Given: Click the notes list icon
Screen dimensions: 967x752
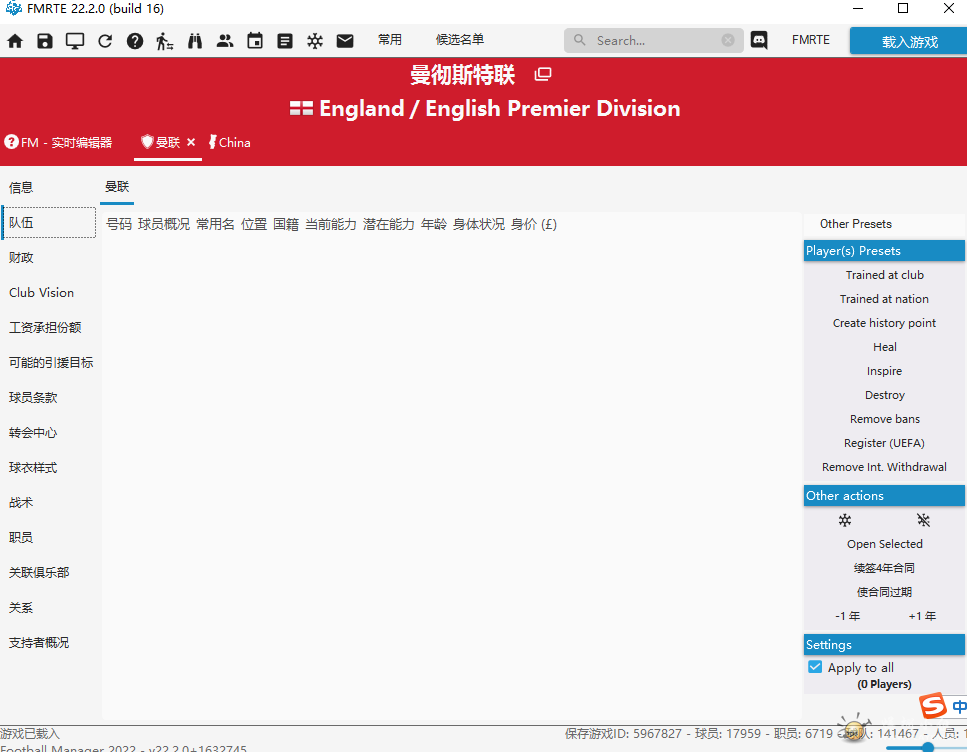Looking at the screenshot, I should [x=285, y=41].
